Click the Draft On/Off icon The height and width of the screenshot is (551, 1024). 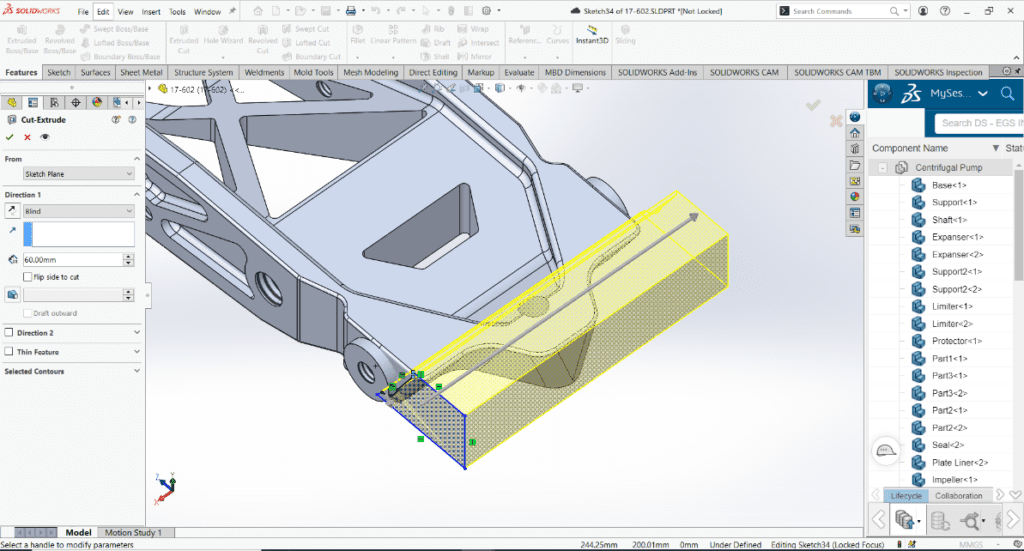click(x=12, y=295)
